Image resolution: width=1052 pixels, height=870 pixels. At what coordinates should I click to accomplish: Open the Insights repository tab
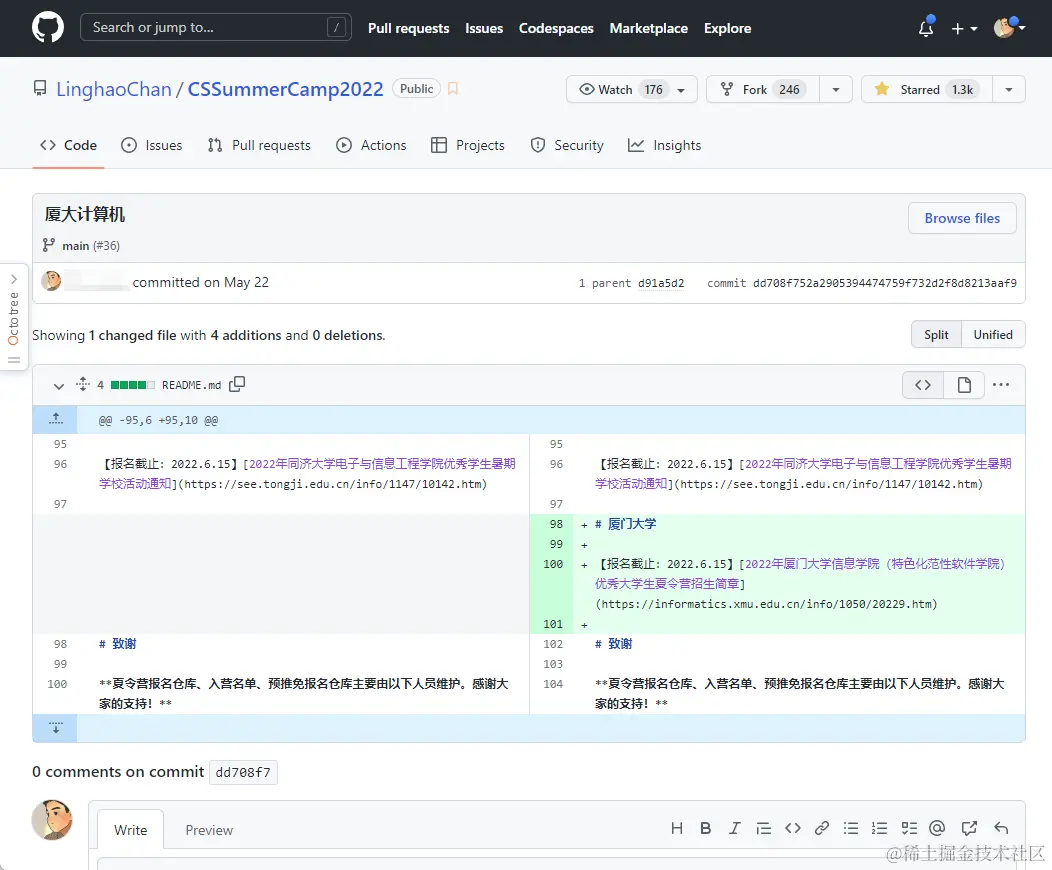pyautogui.click(x=664, y=145)
